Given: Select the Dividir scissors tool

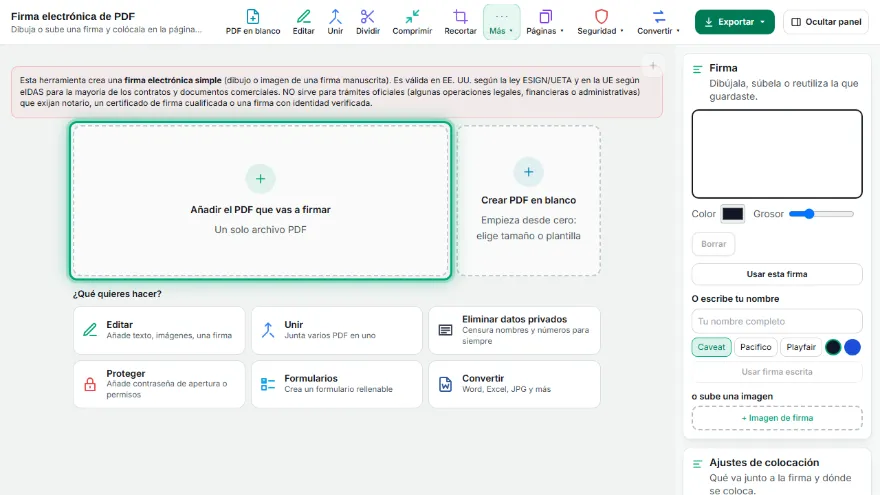Looking at the screenshot, I should click(368, 22).
